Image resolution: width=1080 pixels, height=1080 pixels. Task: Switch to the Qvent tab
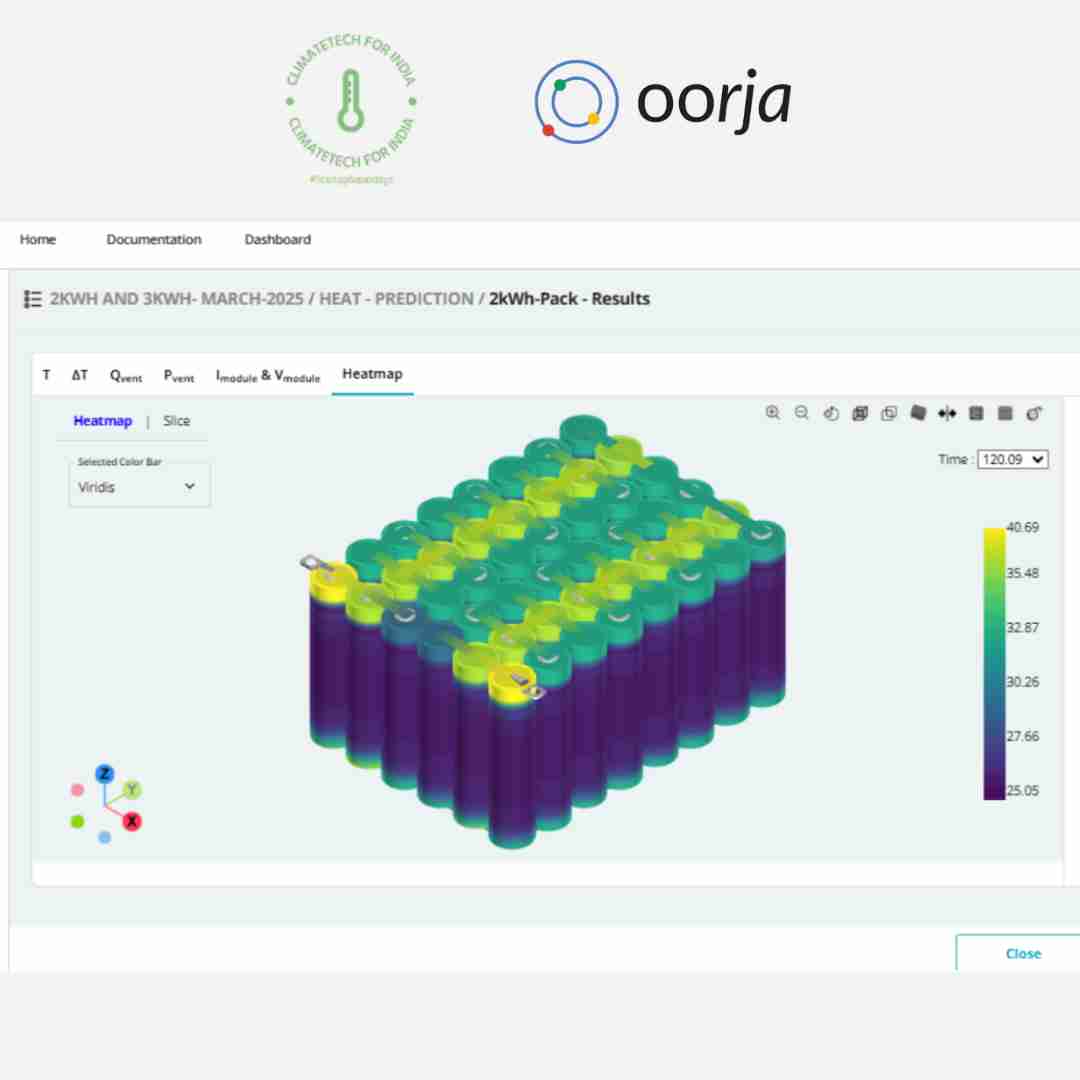(x=126, y=376)
